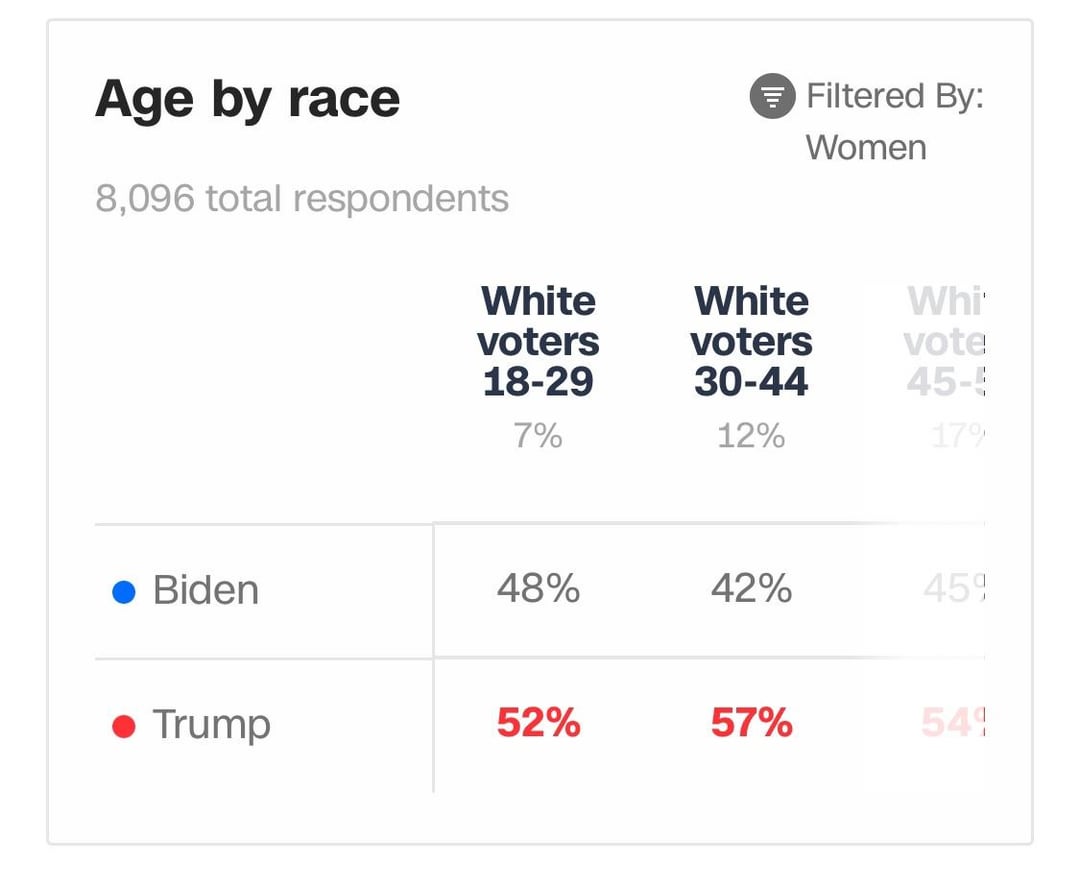Click the faded White voters 45 column header
1080x885 pixels.
(x=945, y=341)
